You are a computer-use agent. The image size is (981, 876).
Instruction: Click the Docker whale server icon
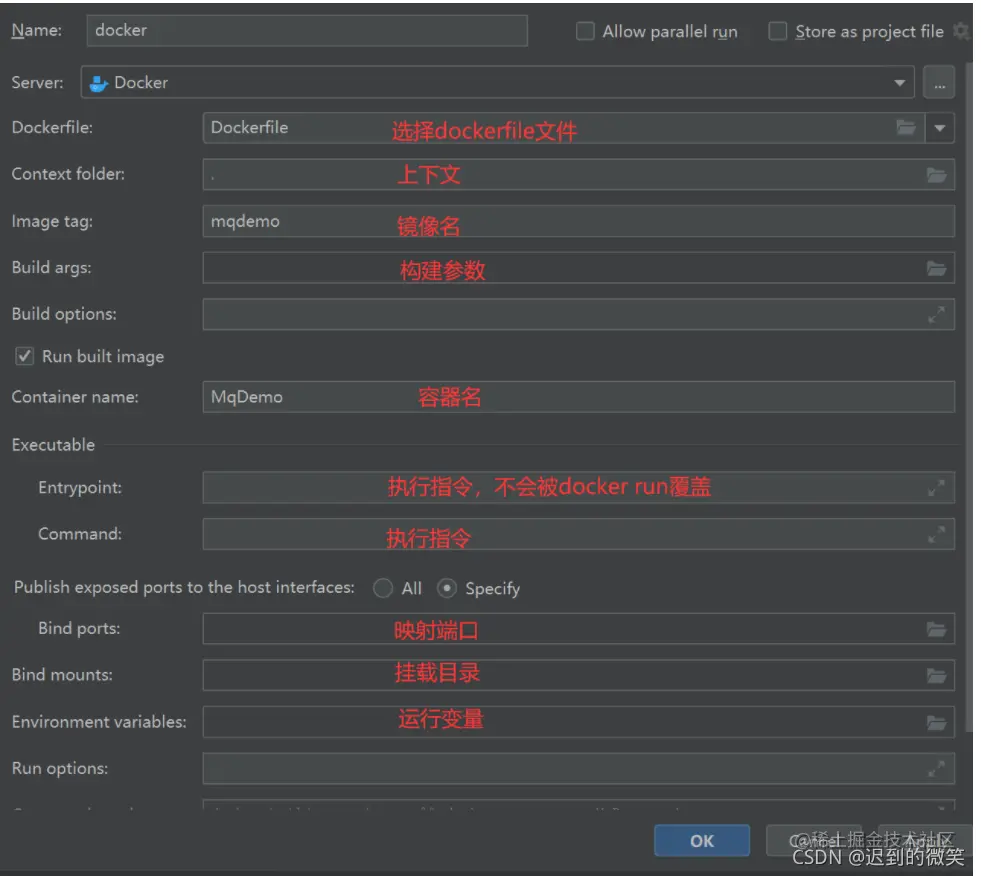pos(98,83)
